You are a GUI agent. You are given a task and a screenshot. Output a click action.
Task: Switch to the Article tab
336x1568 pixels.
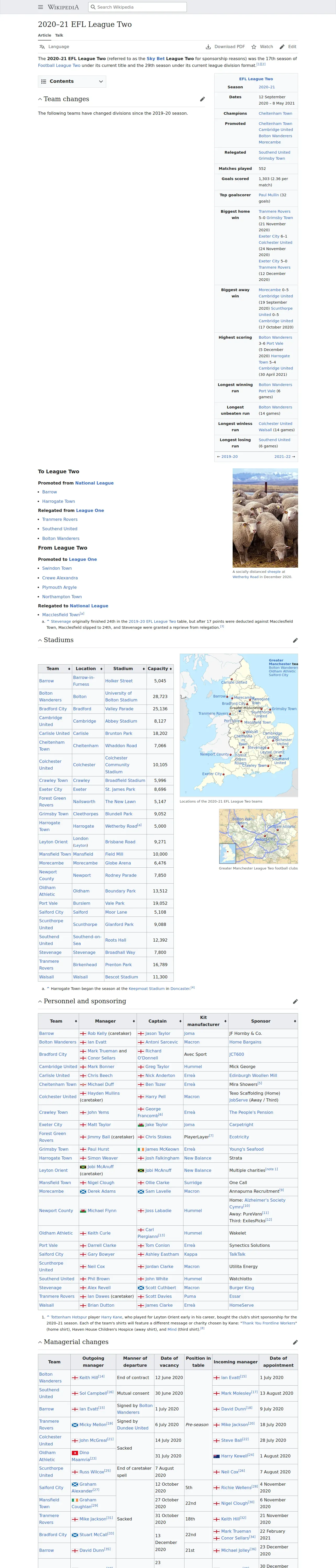pyautogui.click(x=44, y=35)
